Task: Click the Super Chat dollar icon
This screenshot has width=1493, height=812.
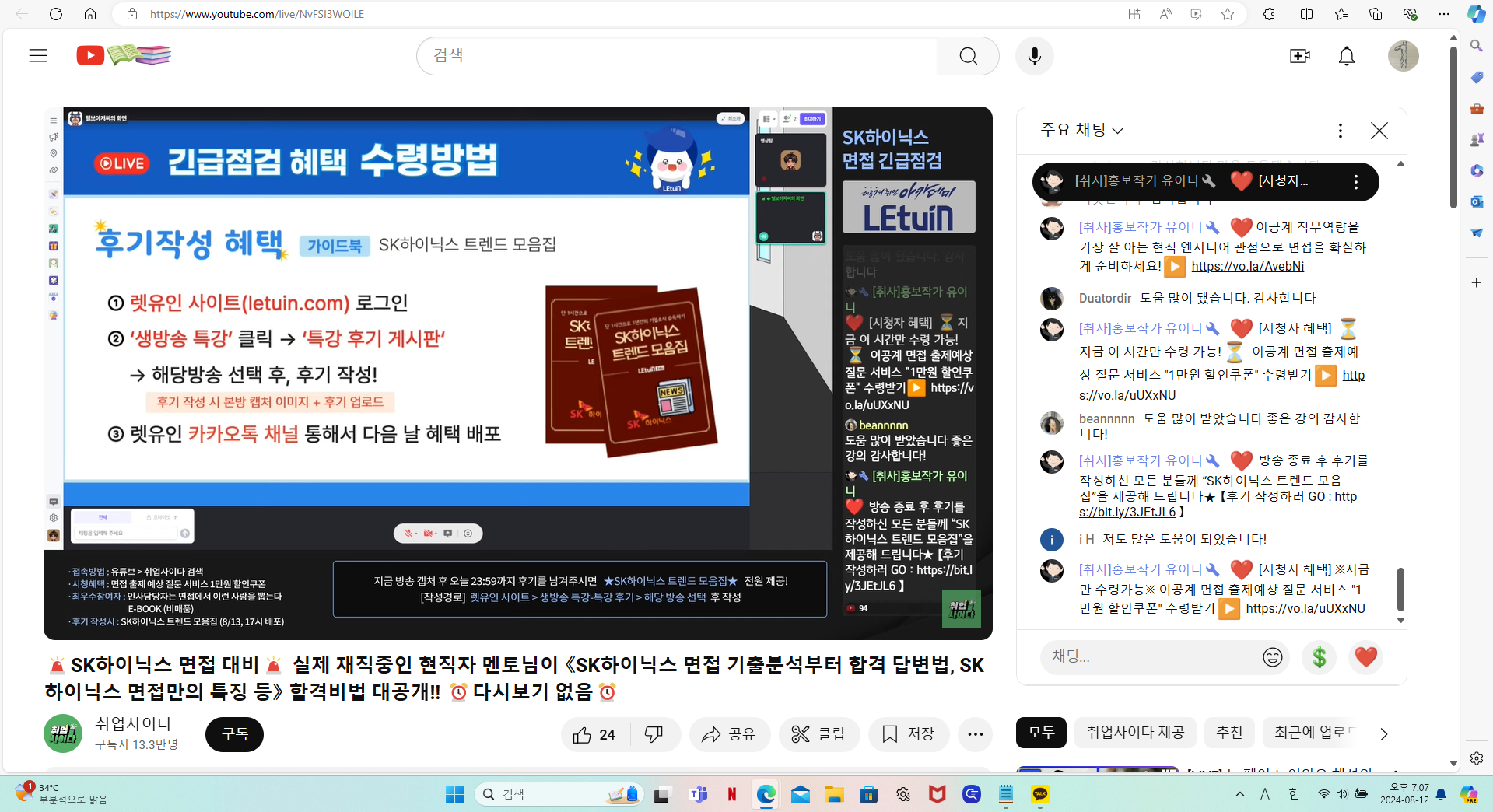Action: pos(1319,657)
